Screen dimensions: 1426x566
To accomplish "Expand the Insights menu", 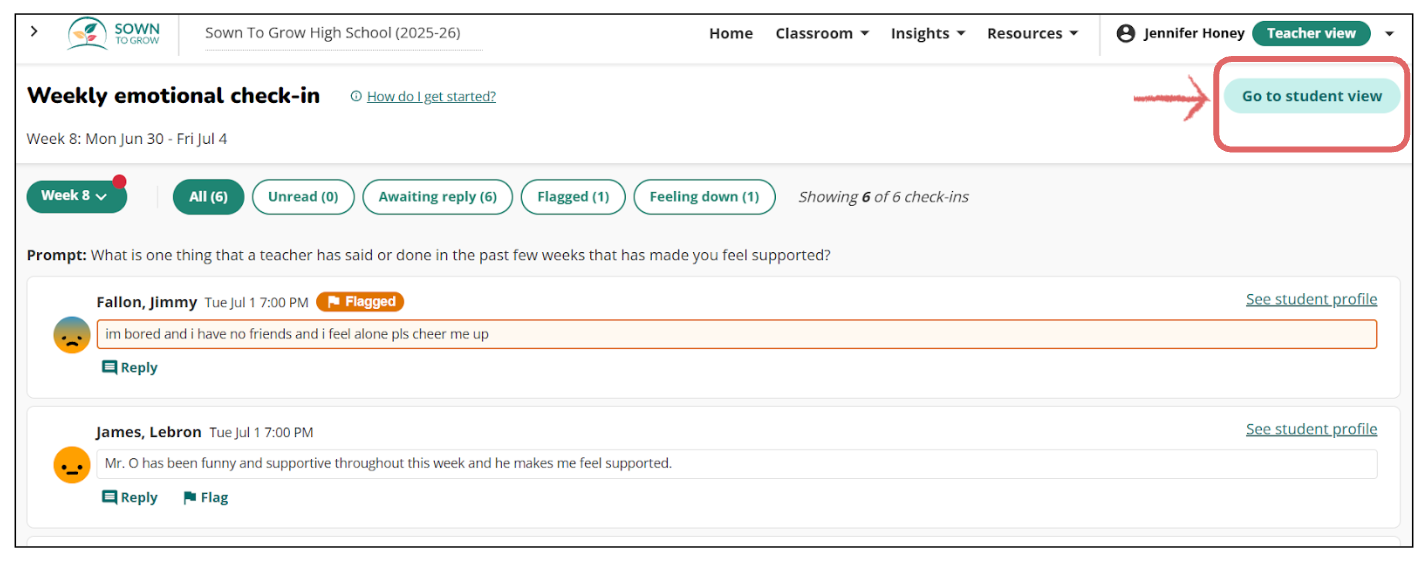I will (928, 33).
